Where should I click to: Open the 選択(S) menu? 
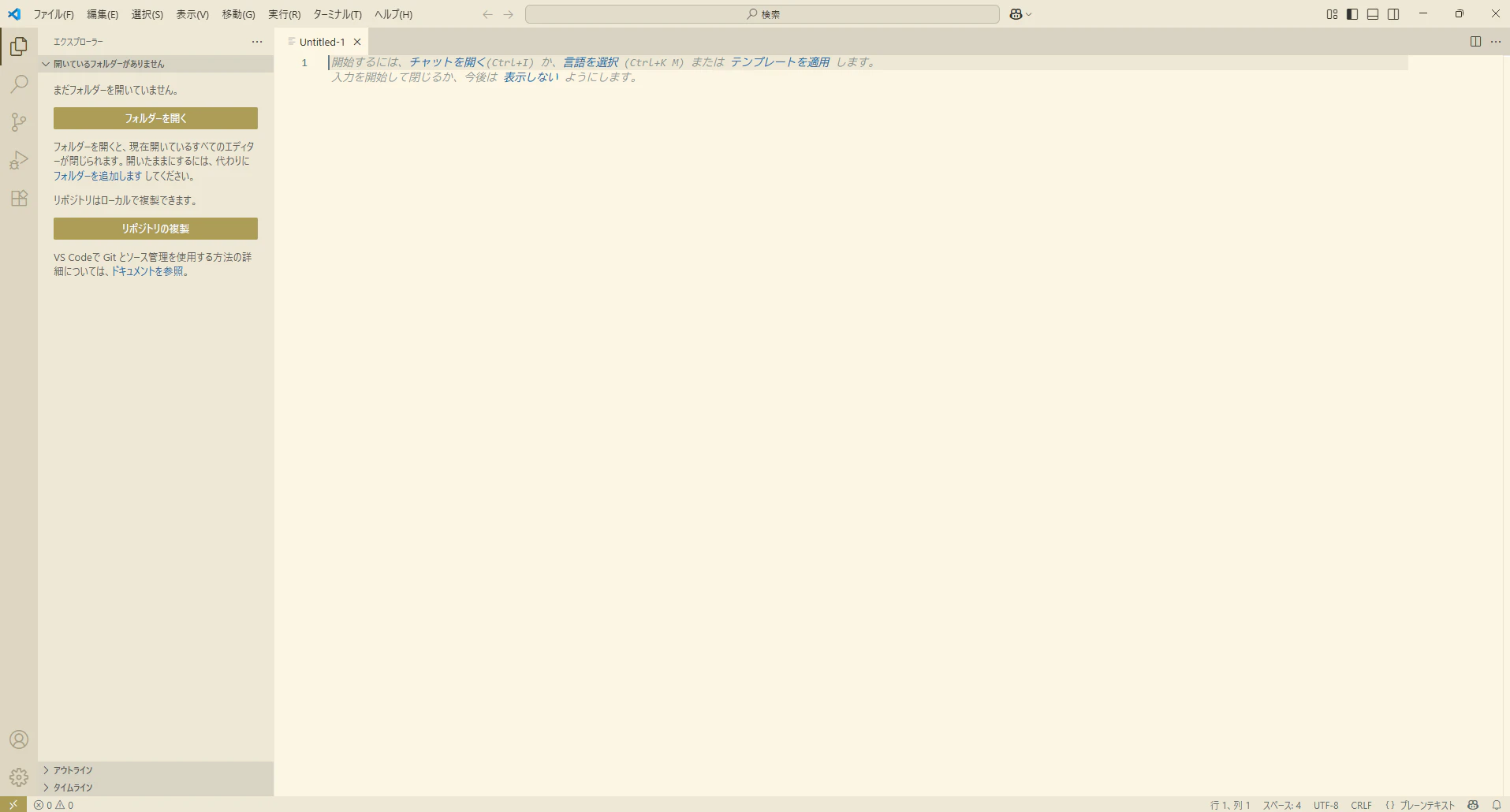147,14
